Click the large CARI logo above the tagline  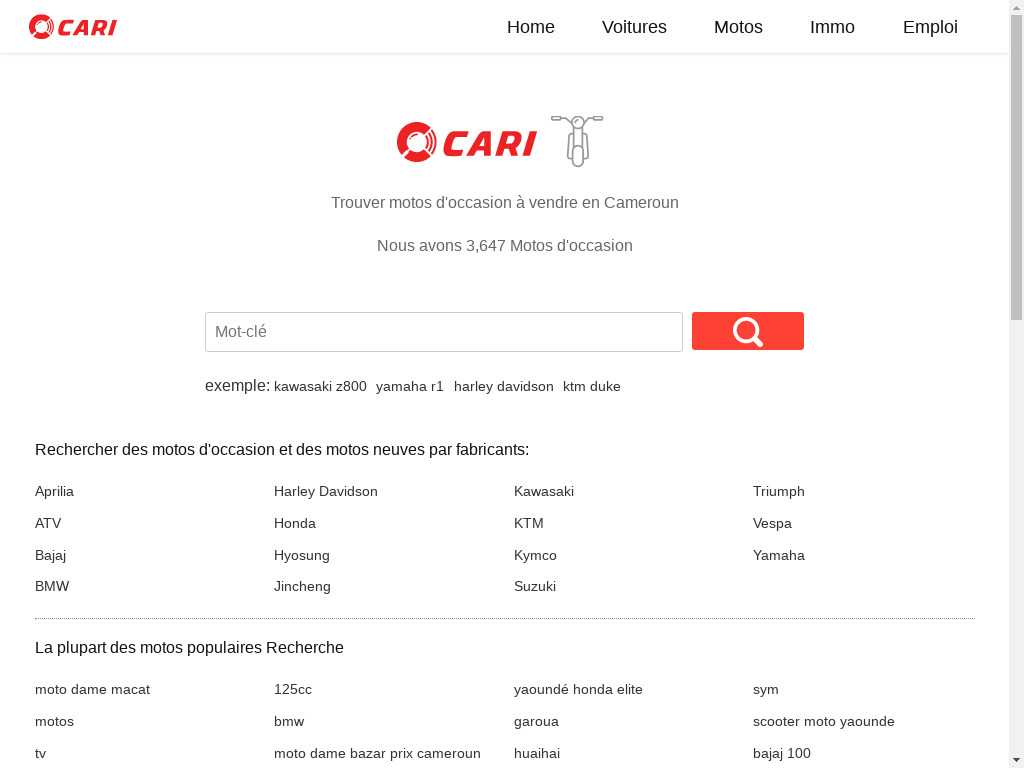click(x=466, y=142)
